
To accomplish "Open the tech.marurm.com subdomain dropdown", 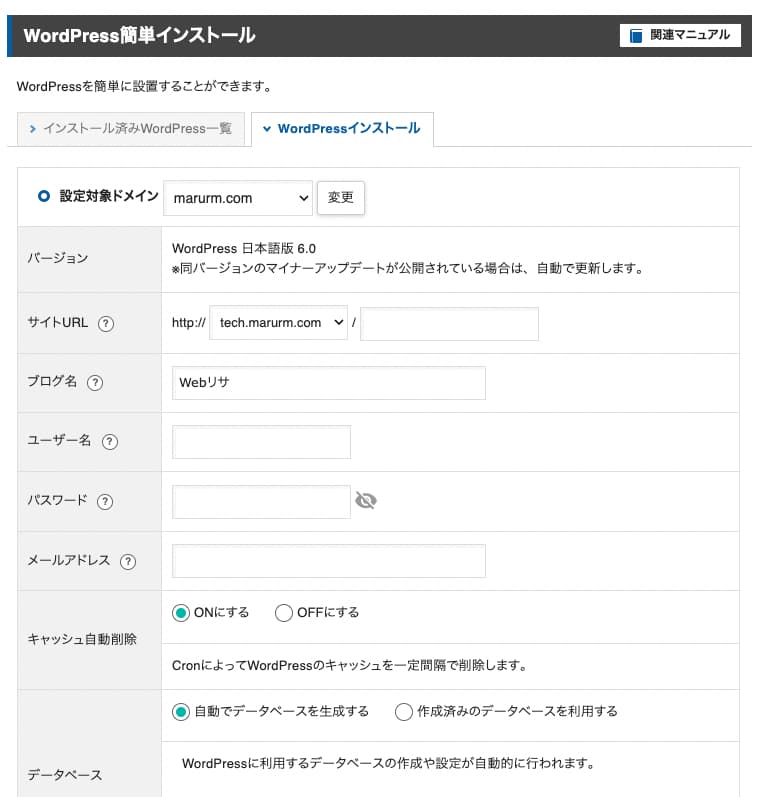I will [x=278, y=323].
